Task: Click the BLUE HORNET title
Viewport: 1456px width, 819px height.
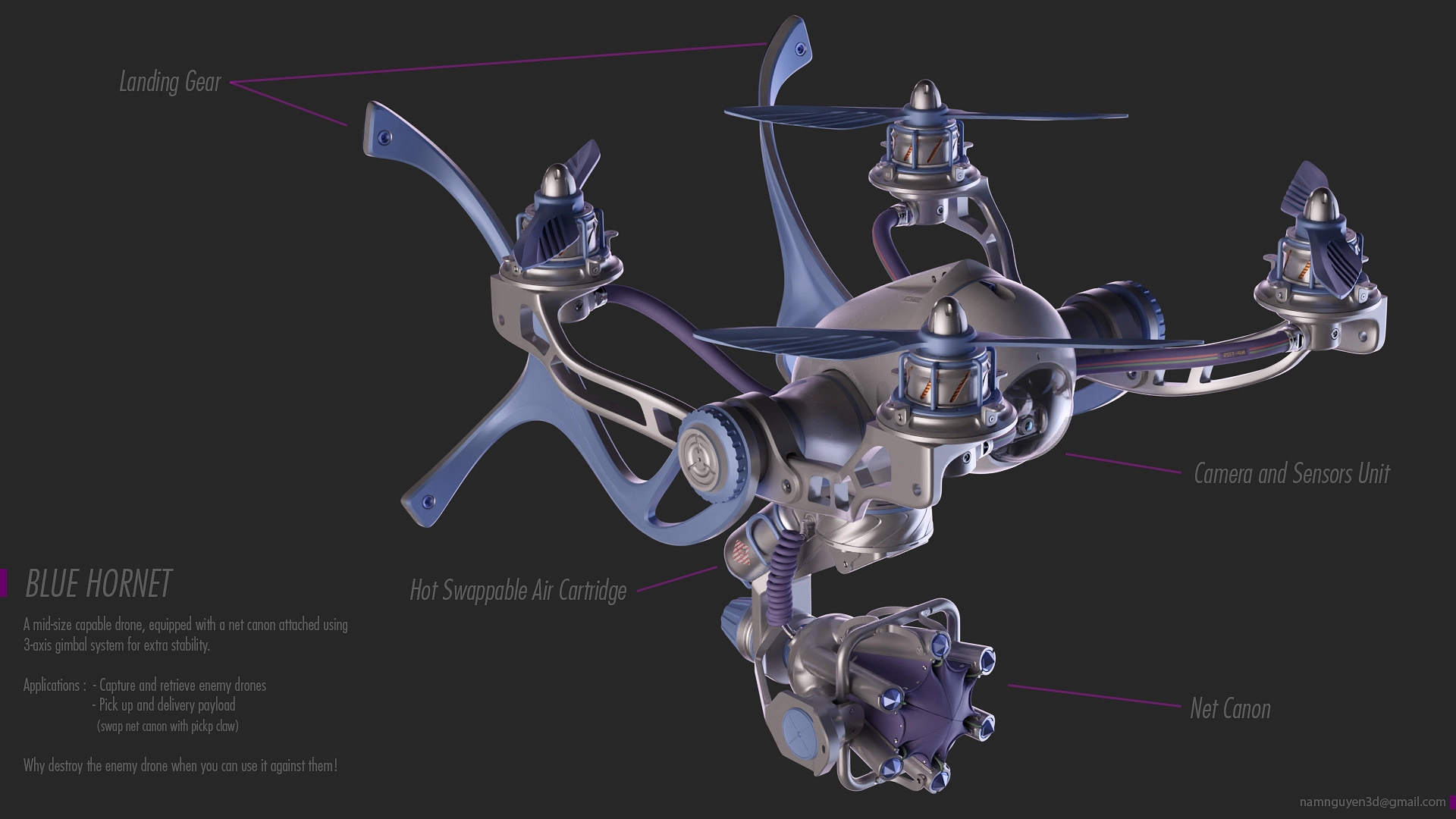Action: tap(99, 584)
